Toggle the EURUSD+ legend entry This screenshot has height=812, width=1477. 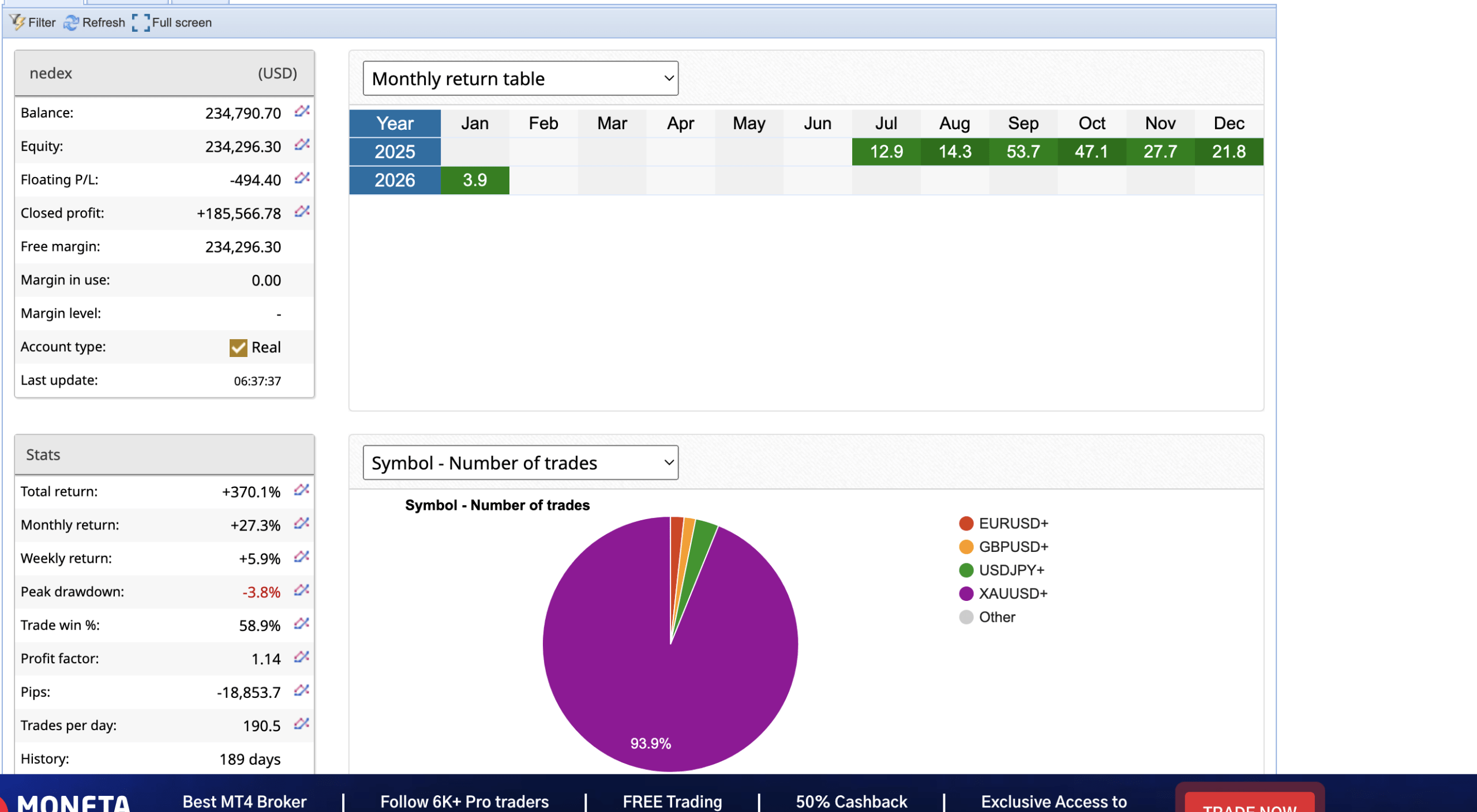[x=1013, y=524]
